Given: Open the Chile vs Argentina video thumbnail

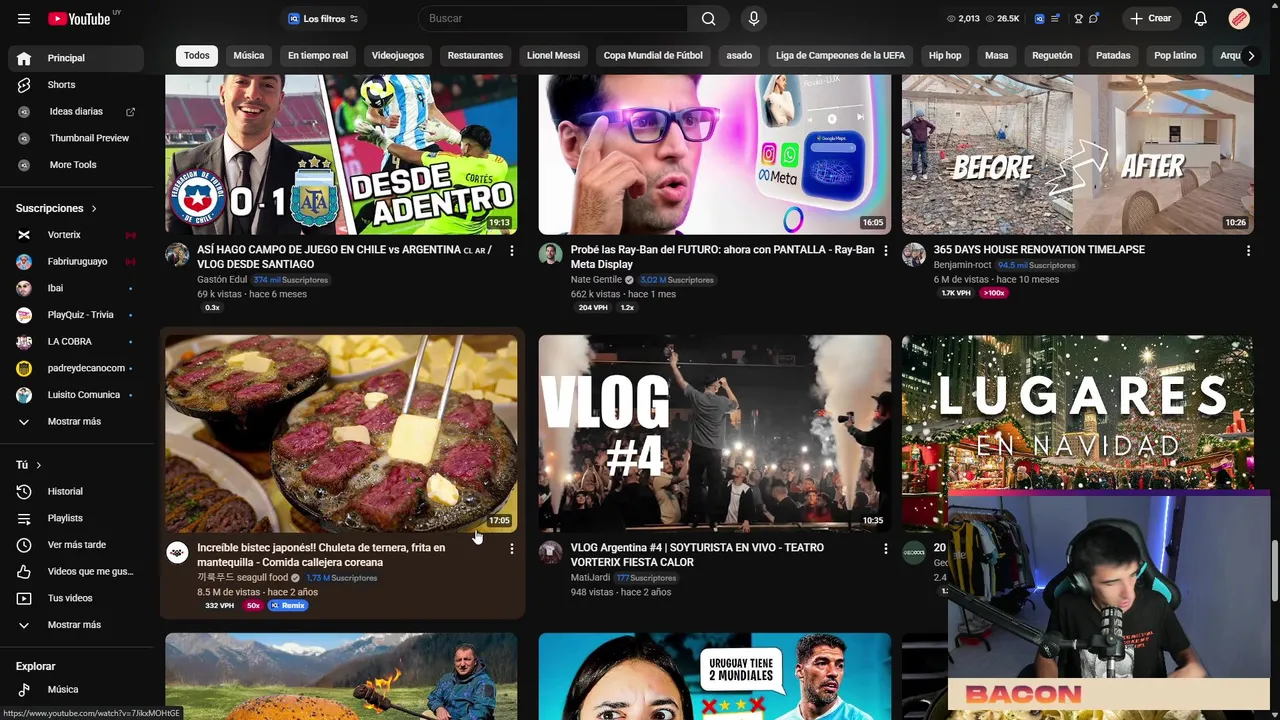Looking at the screenshot, I should (341, 154).
